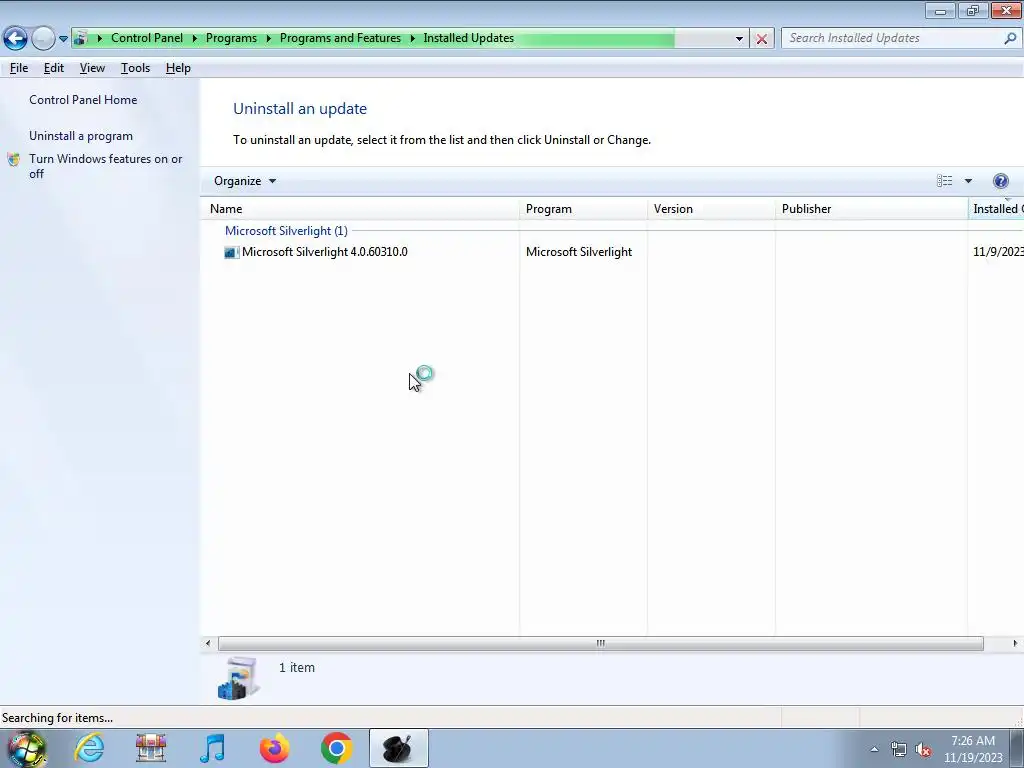Open recent pages dropdown next to Forward
The height and width of the screenshot is (768, 1024).
(x=63, y=39)
